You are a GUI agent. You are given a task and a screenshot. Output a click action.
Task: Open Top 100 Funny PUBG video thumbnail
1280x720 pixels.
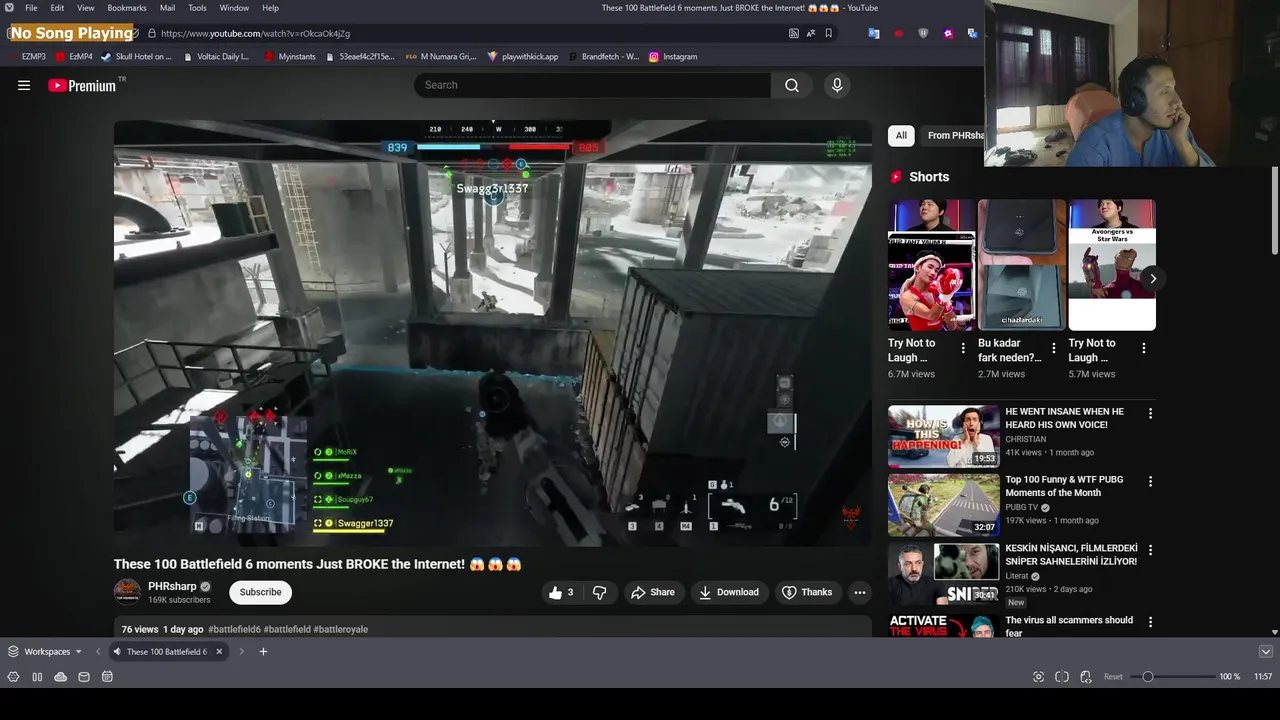(x=943, y=504)
